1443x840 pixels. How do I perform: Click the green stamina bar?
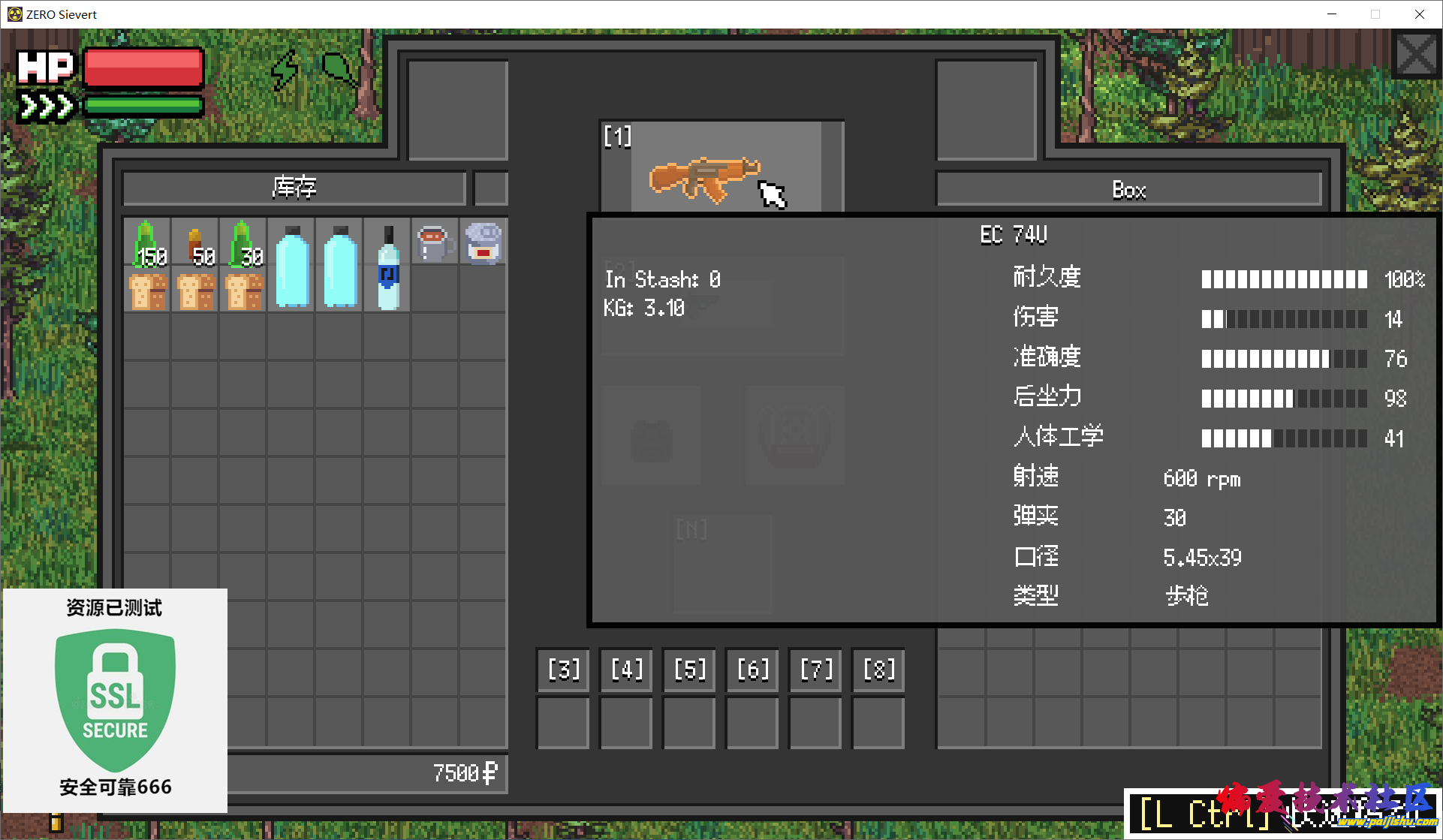[x=143, y=106]
